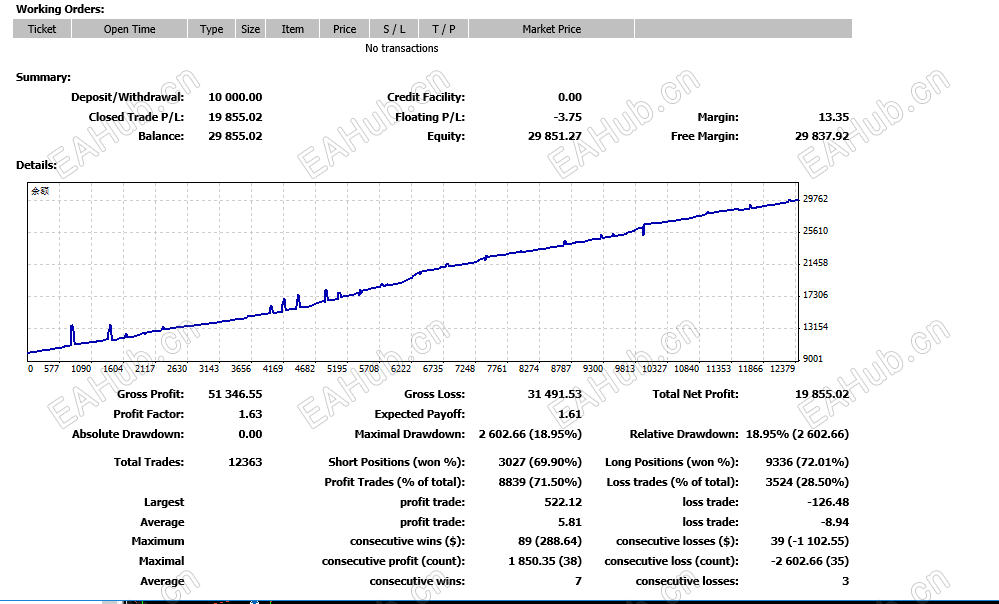Click the S / L column header
The image size is (999, 604).
click(x=394, y=29)
